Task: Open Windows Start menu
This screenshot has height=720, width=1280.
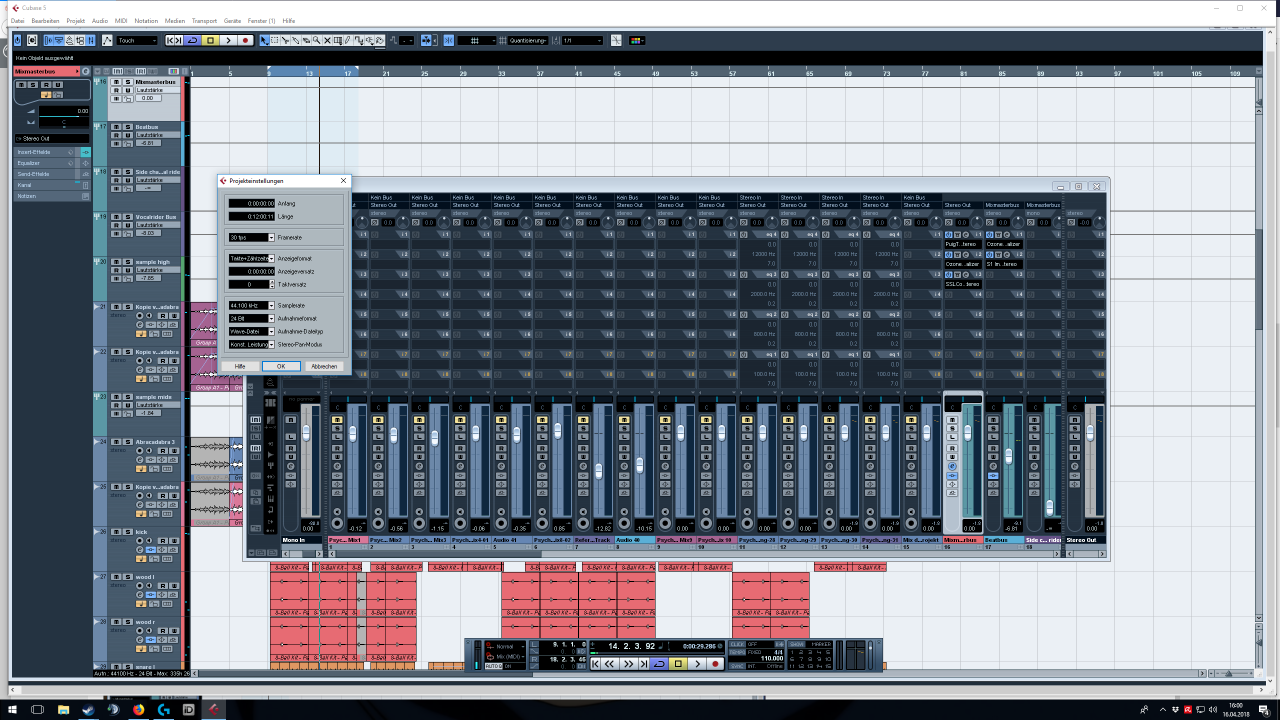Action: click(13, 709)
